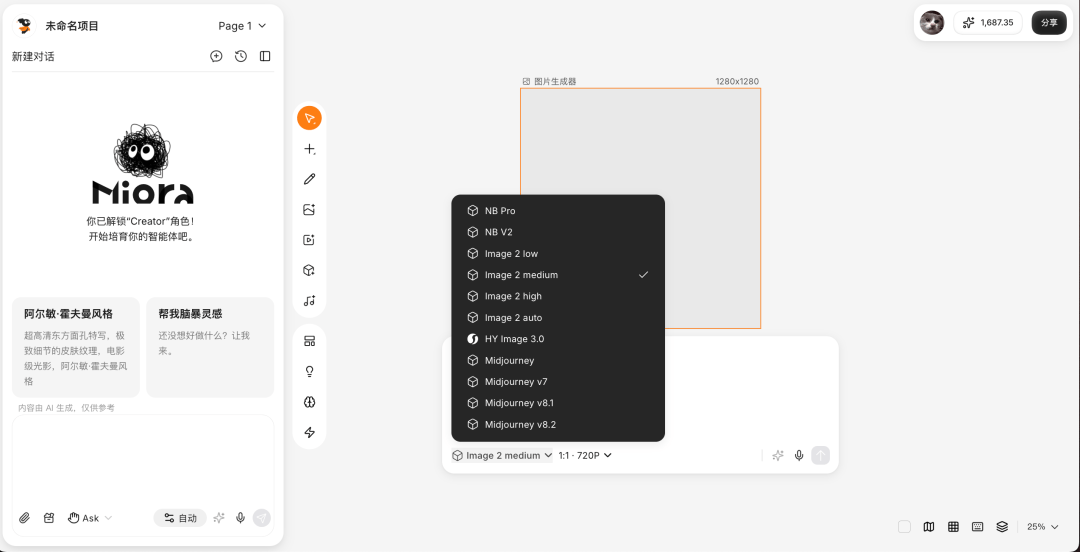
Task: Click the paperclip attachment icon
Action: 24,518
